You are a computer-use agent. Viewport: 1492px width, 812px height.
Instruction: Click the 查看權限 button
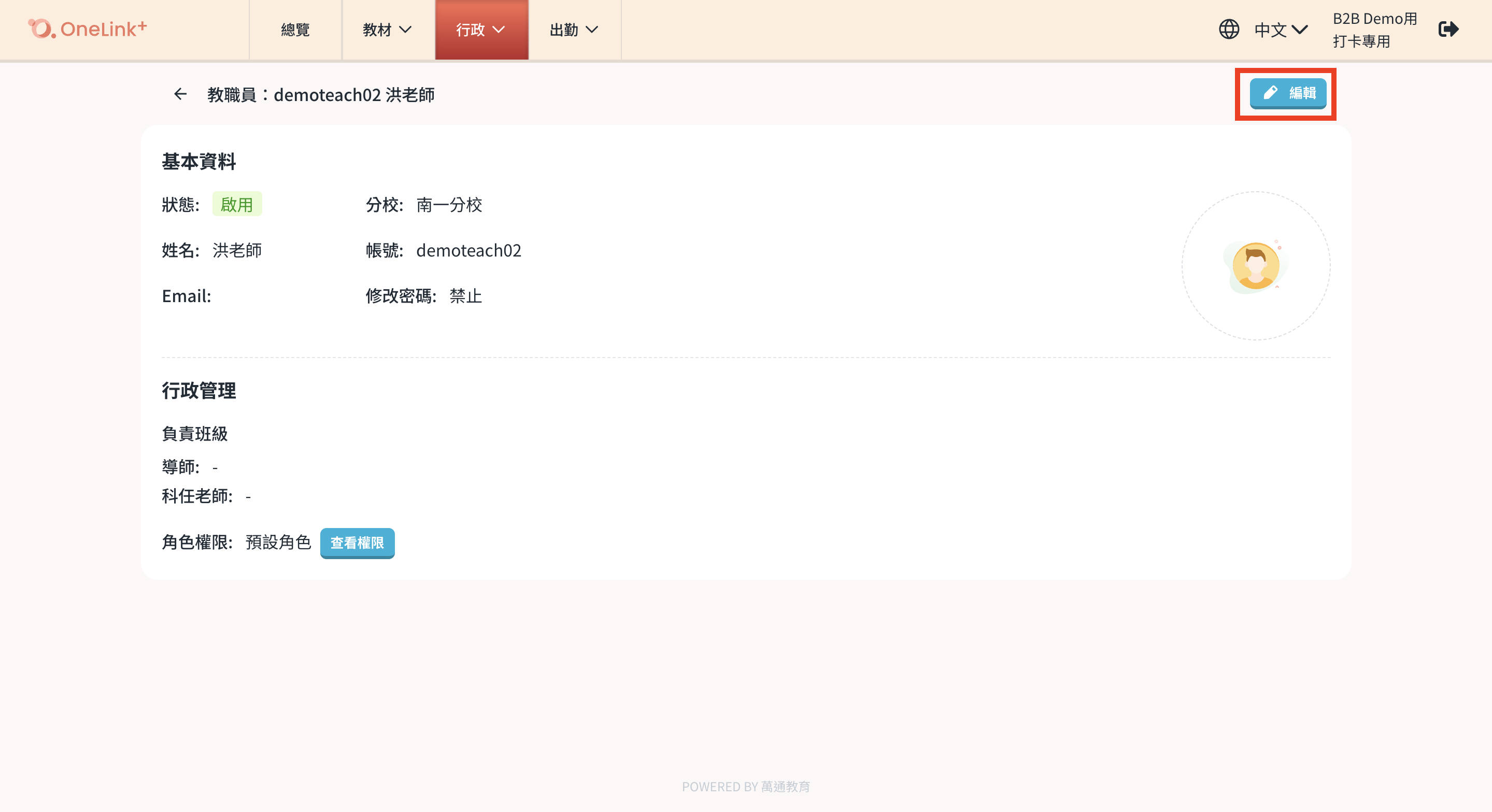[x=357, y=543]
